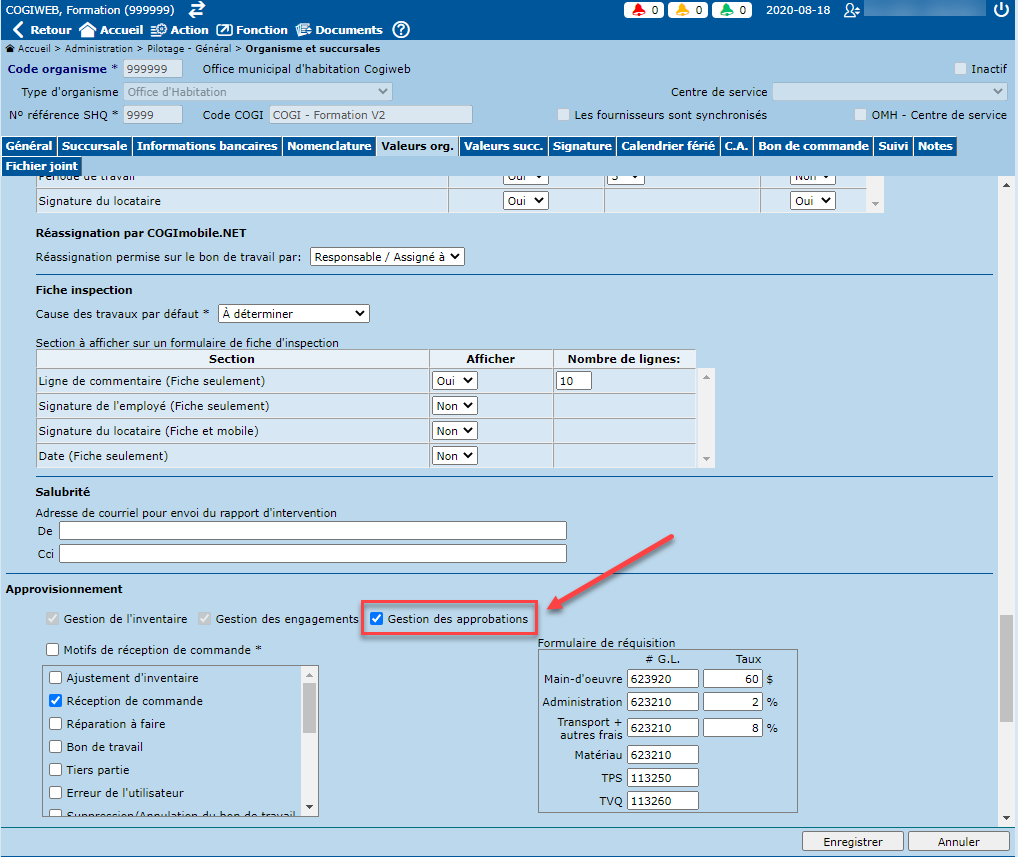Open the Calendrier férié tab

pyautogui.click(x=667, y=146)
